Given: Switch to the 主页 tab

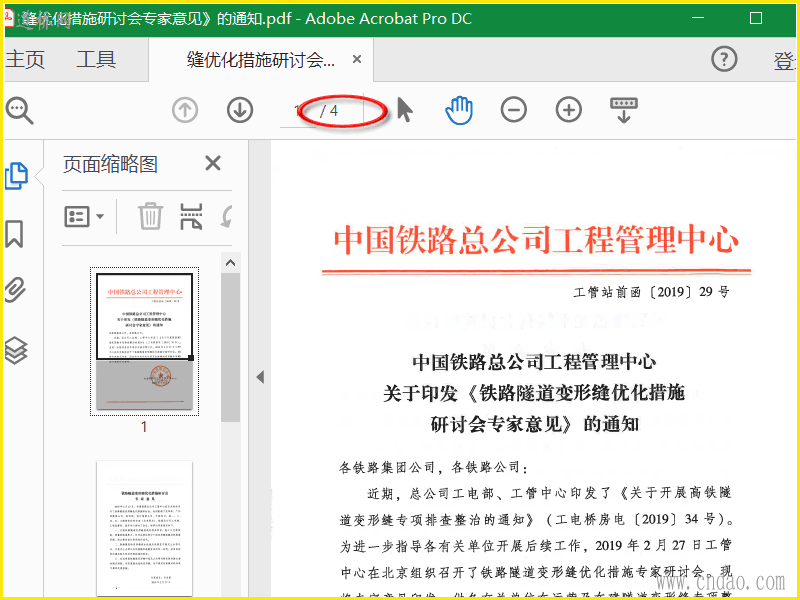Looking at the screenshot, I should [25, 60].
